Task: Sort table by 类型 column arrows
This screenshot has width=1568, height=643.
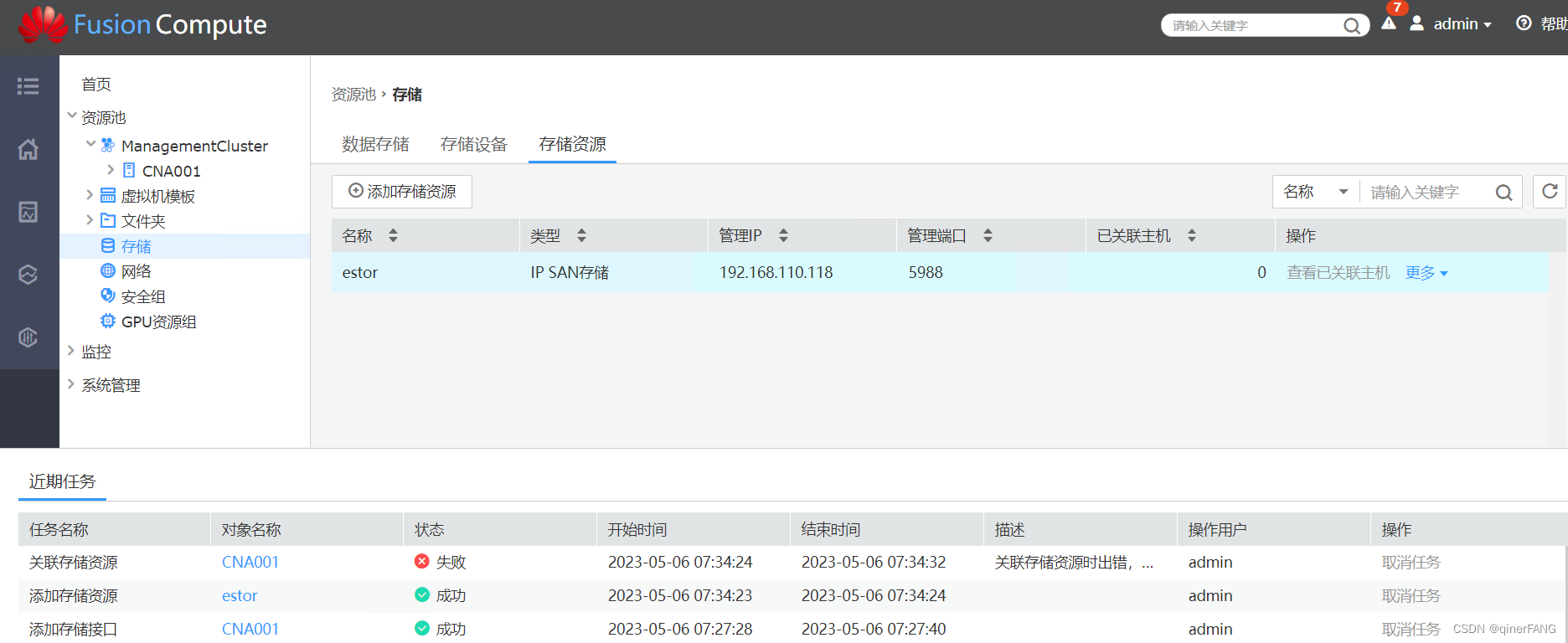Action: pos(581,236)
